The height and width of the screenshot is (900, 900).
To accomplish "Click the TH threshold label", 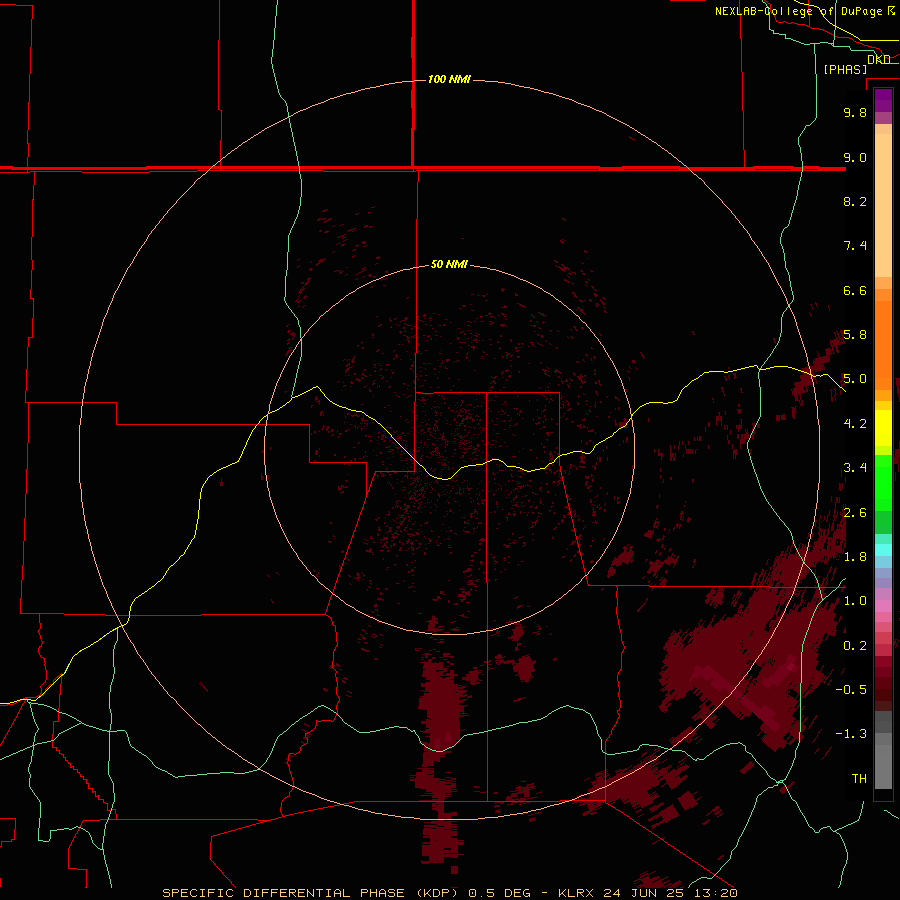I will (859, 779).
